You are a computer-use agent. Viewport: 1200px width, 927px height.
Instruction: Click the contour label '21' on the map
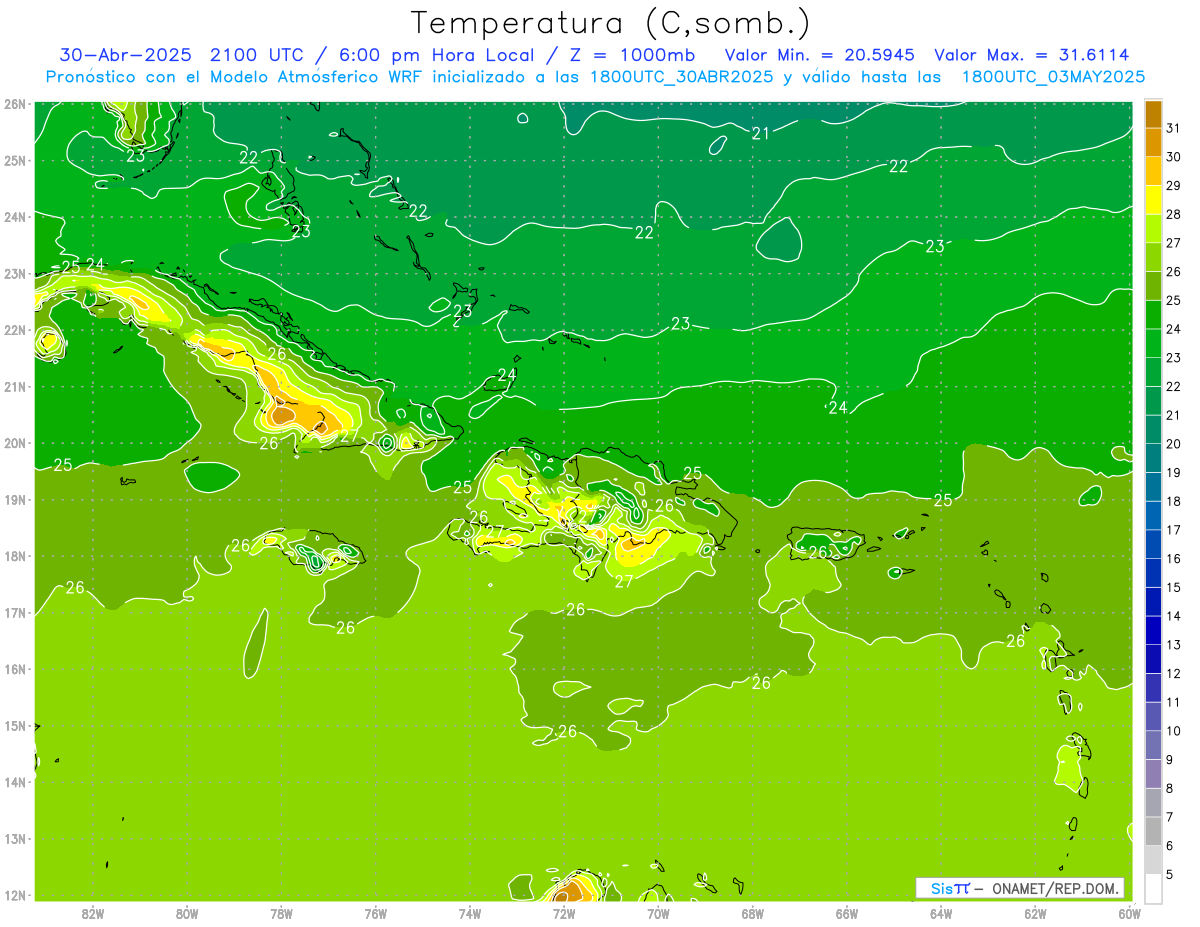pyautogui.click(x=761, y=133)
